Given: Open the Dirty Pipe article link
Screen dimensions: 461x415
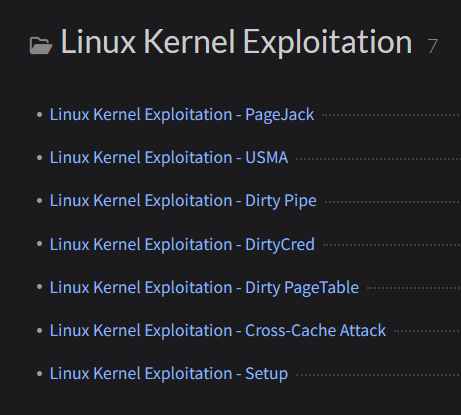Looking at the screenshot, I should 183,201.
